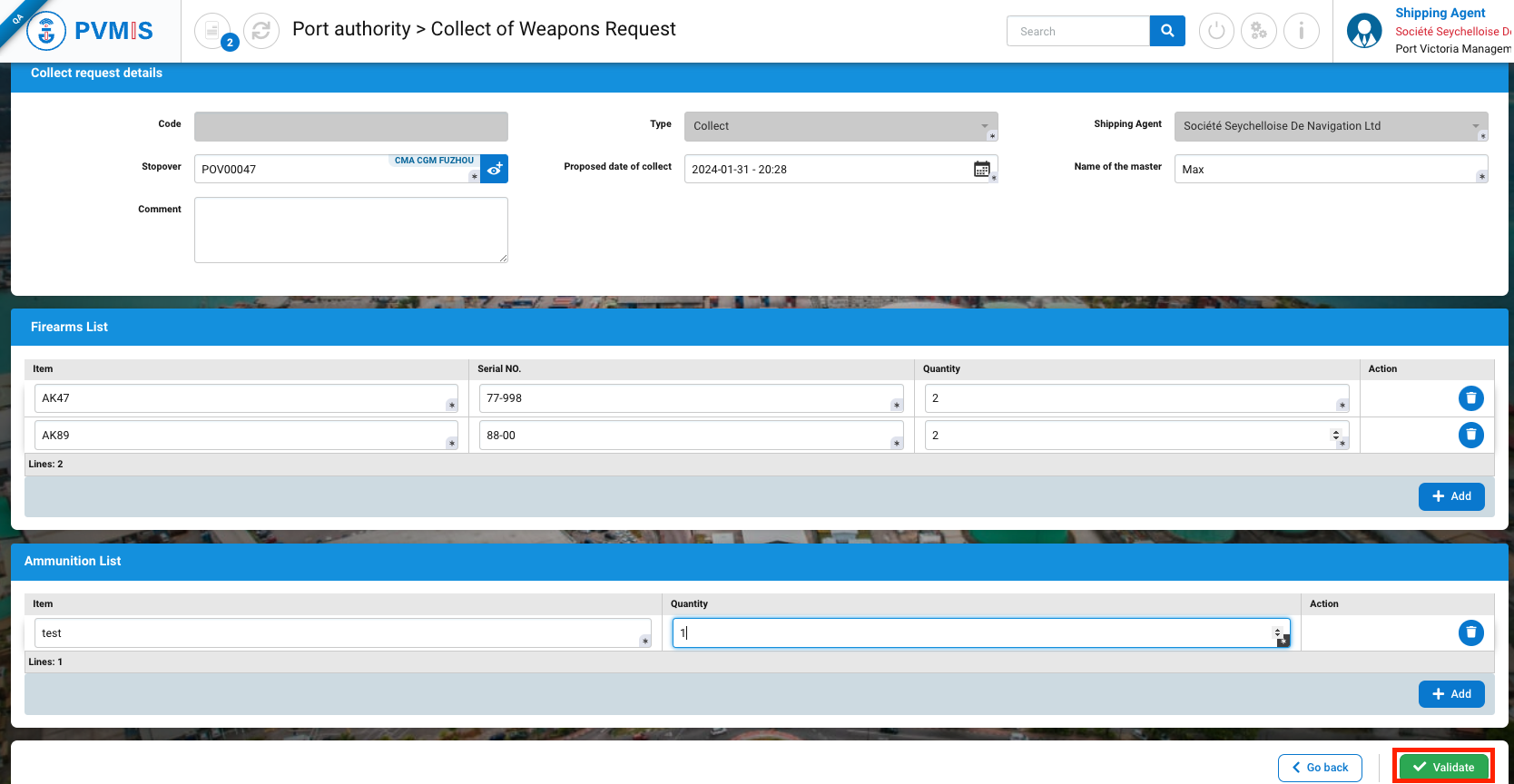Click the power icon in header
The image size is (1514, 784).
(x=1216, y=31)
